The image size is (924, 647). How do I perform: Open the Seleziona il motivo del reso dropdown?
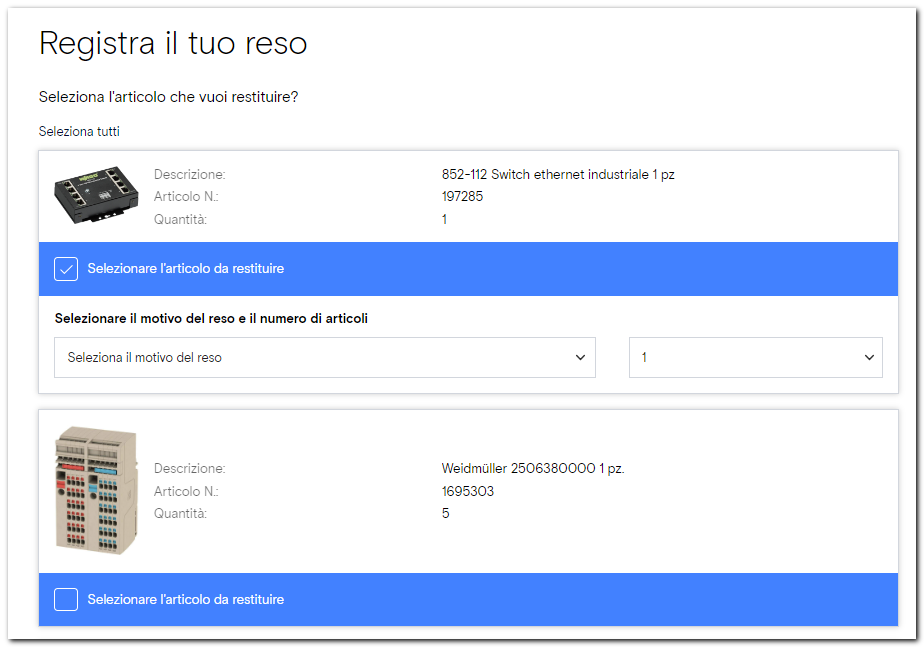324,357
